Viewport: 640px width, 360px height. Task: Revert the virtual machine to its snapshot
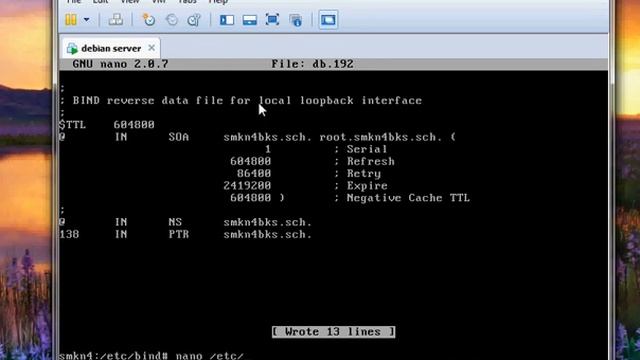click(x=171, y=20)
